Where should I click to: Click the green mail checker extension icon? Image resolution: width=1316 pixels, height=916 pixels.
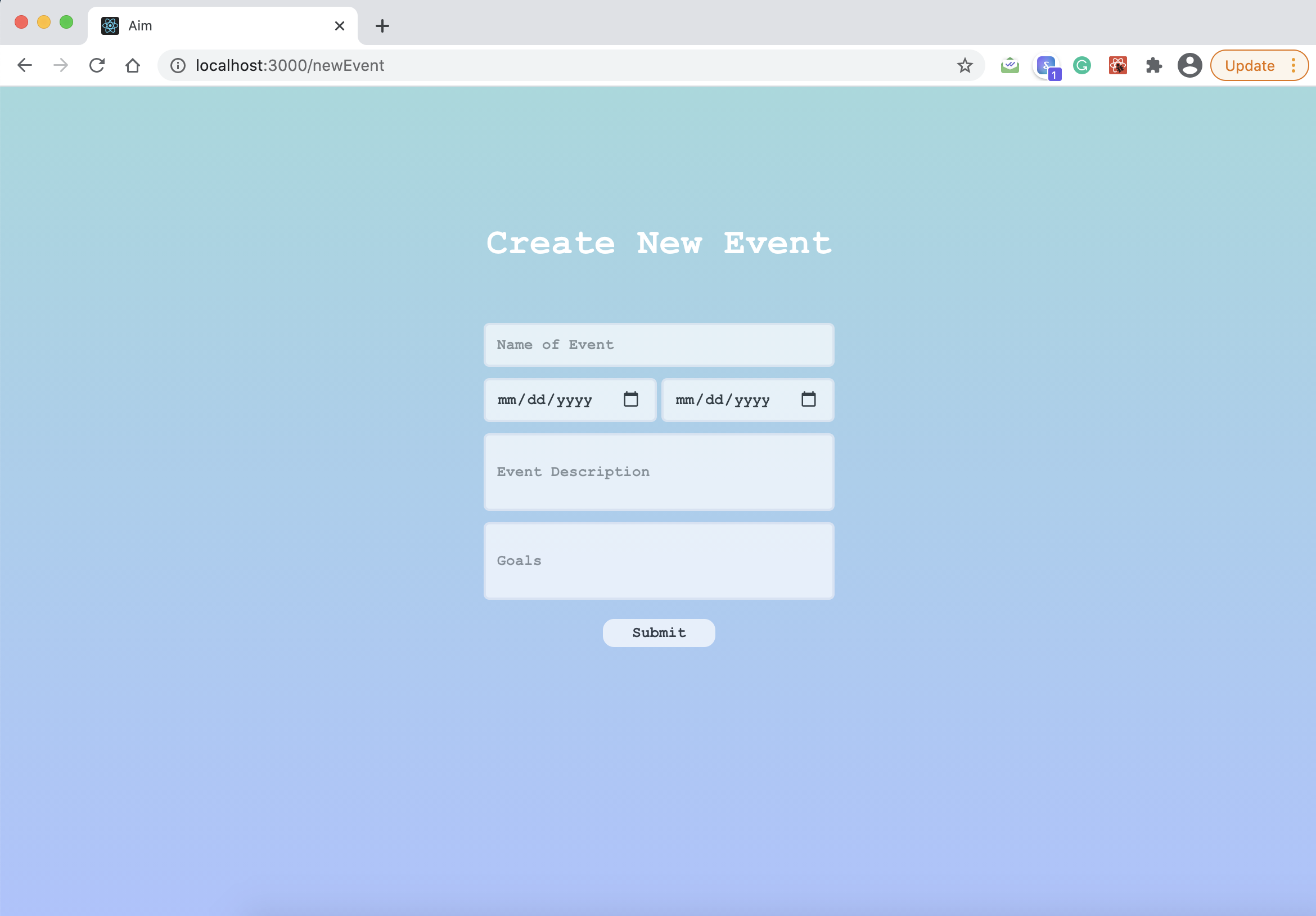click(x=1009, y=65)
